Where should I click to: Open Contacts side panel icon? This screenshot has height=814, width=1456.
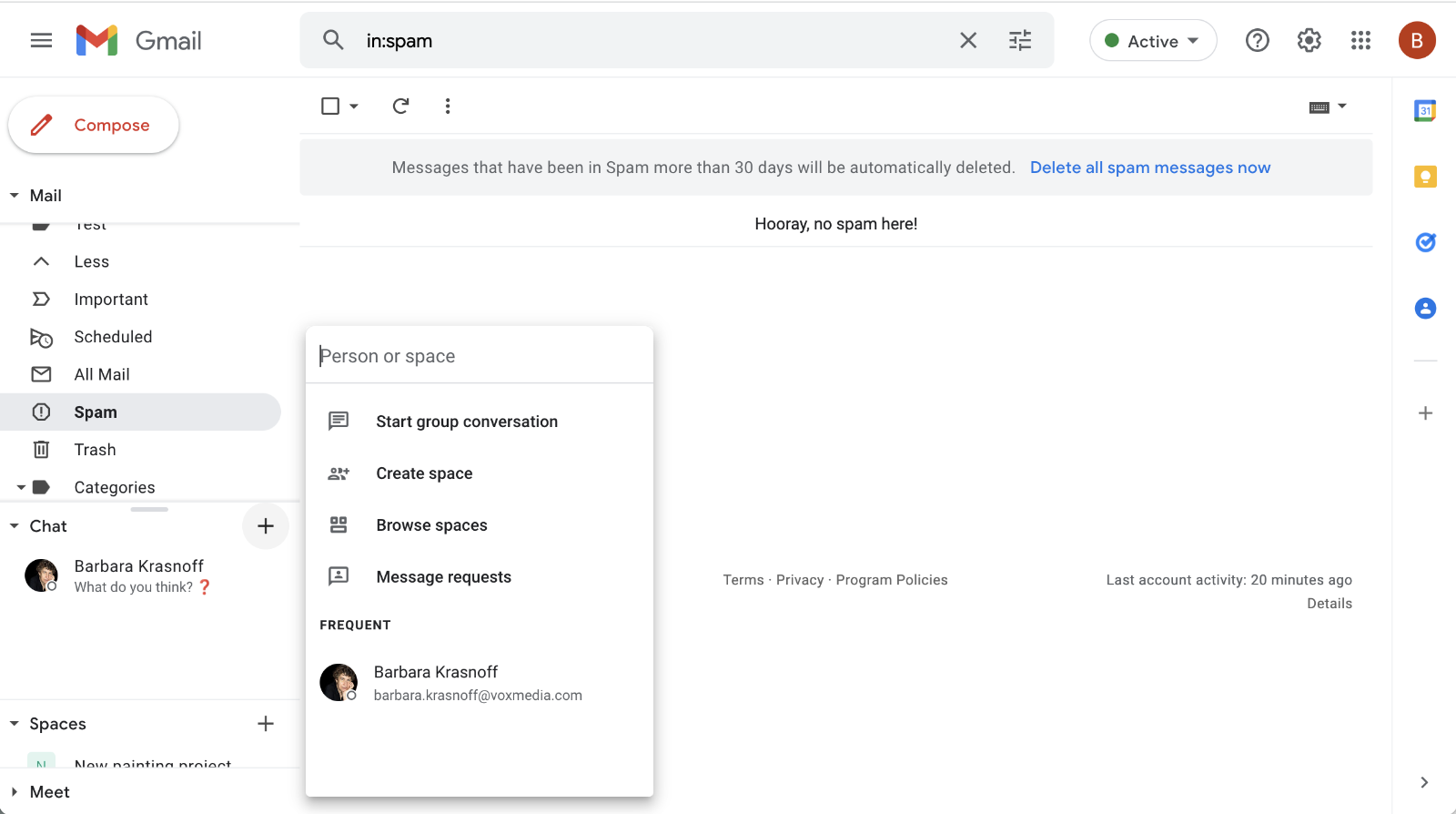pos(1425,309)
